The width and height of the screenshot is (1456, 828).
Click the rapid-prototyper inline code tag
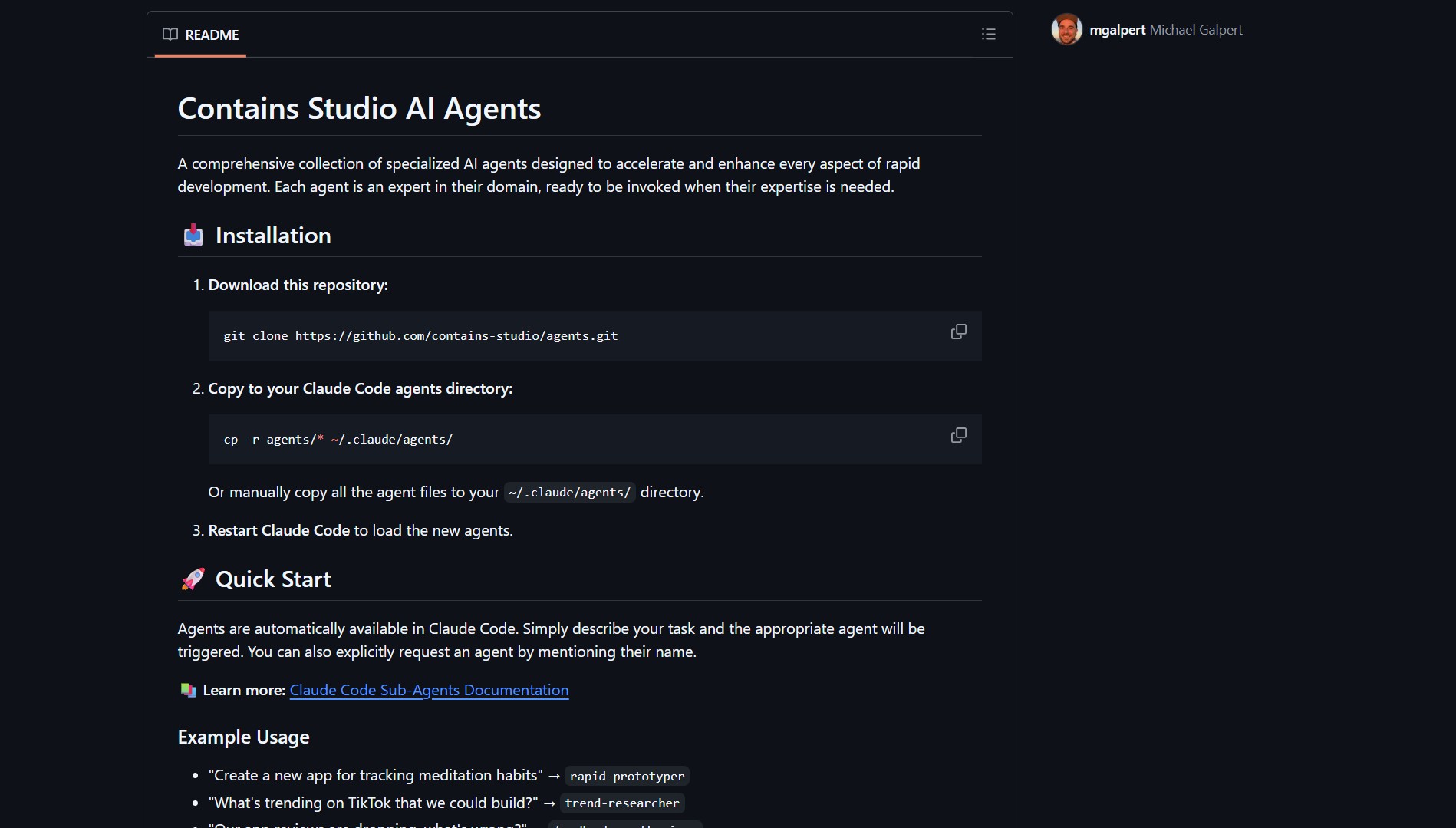pos(627,776)
